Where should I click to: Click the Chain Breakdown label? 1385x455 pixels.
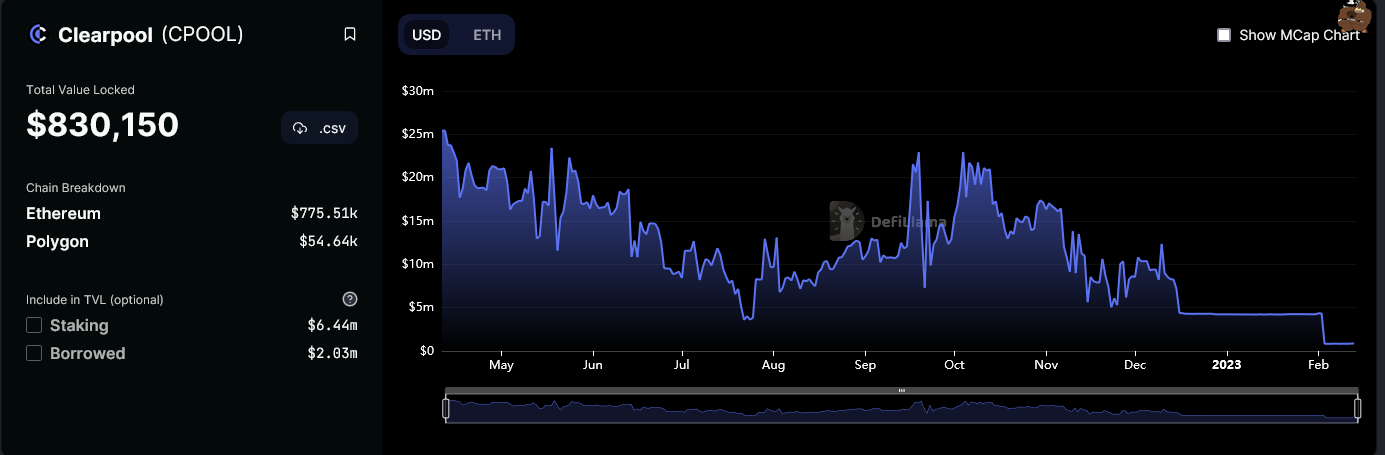coord(76,188)
